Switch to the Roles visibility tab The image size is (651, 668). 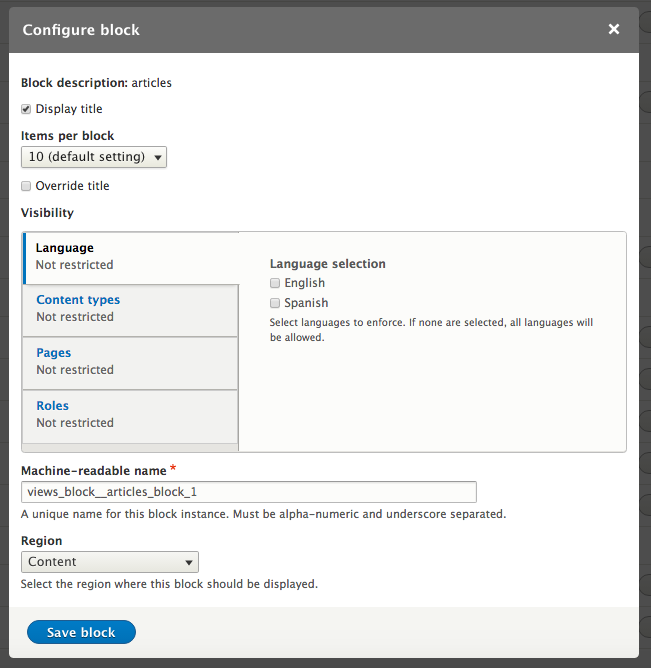point(53,406)
